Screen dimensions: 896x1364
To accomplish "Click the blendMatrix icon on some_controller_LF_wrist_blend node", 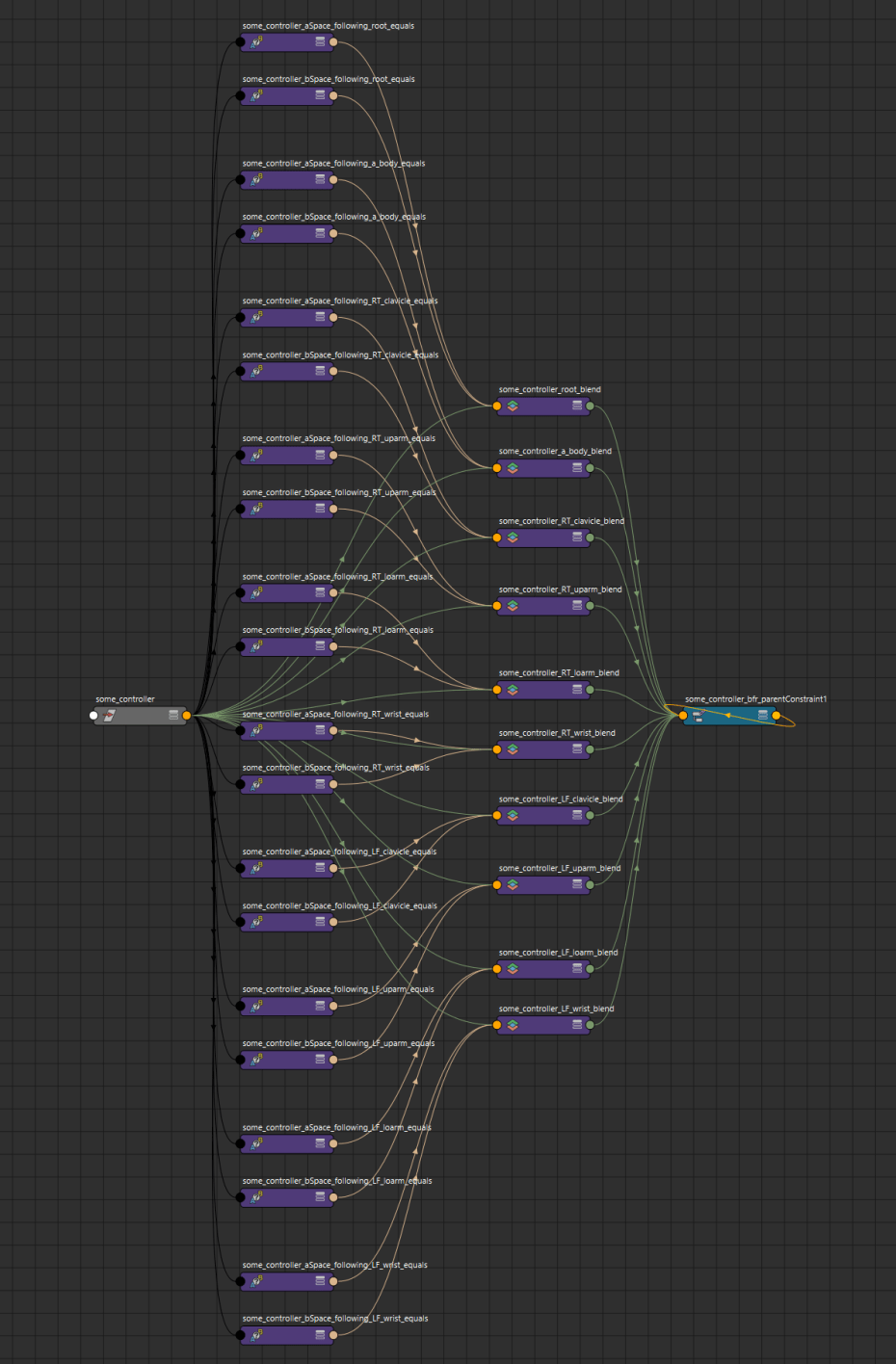I will [x=512, y=1025].
